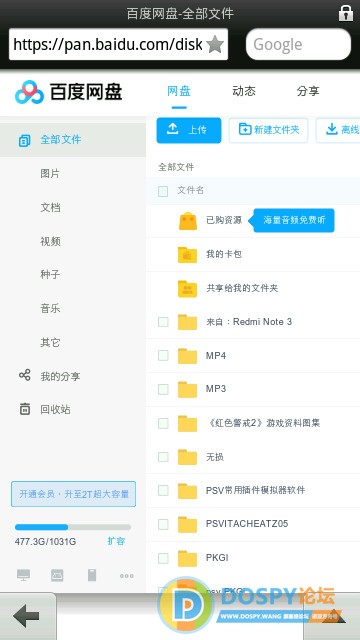The height and width of the screenshot is (640, 360).
Task: Switch to the 分享 tab
Action: pos(308,91)
